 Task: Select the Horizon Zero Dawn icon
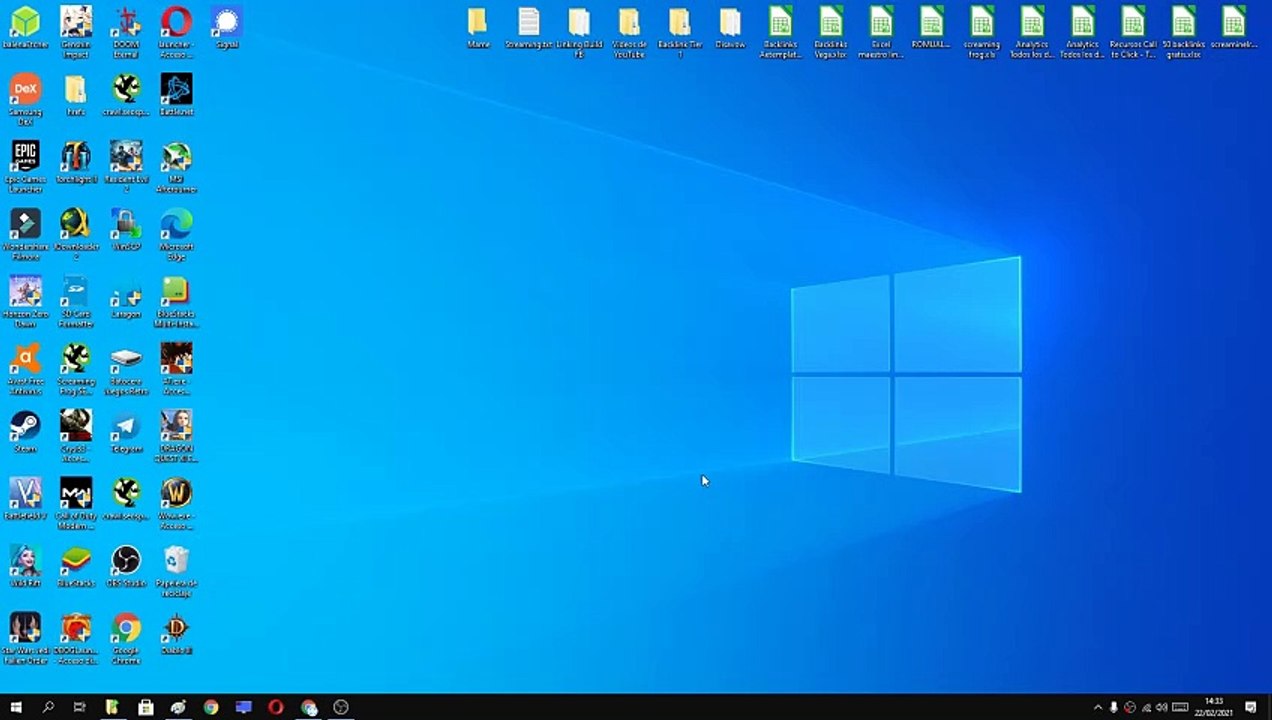coord(25,301)
